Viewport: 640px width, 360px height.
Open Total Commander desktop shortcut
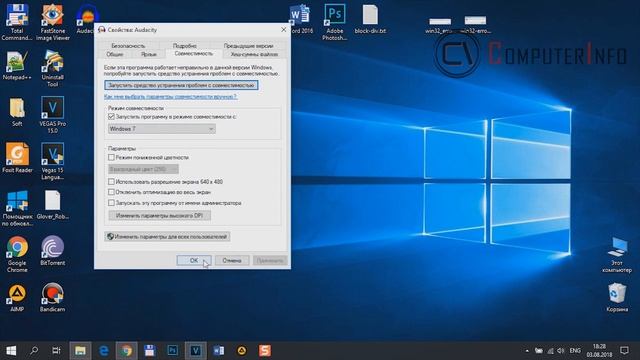coord(17,22)
